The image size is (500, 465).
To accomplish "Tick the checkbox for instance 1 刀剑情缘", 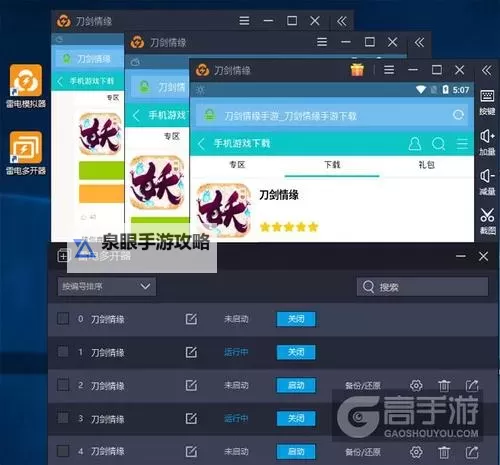I will tap(63, 352).
